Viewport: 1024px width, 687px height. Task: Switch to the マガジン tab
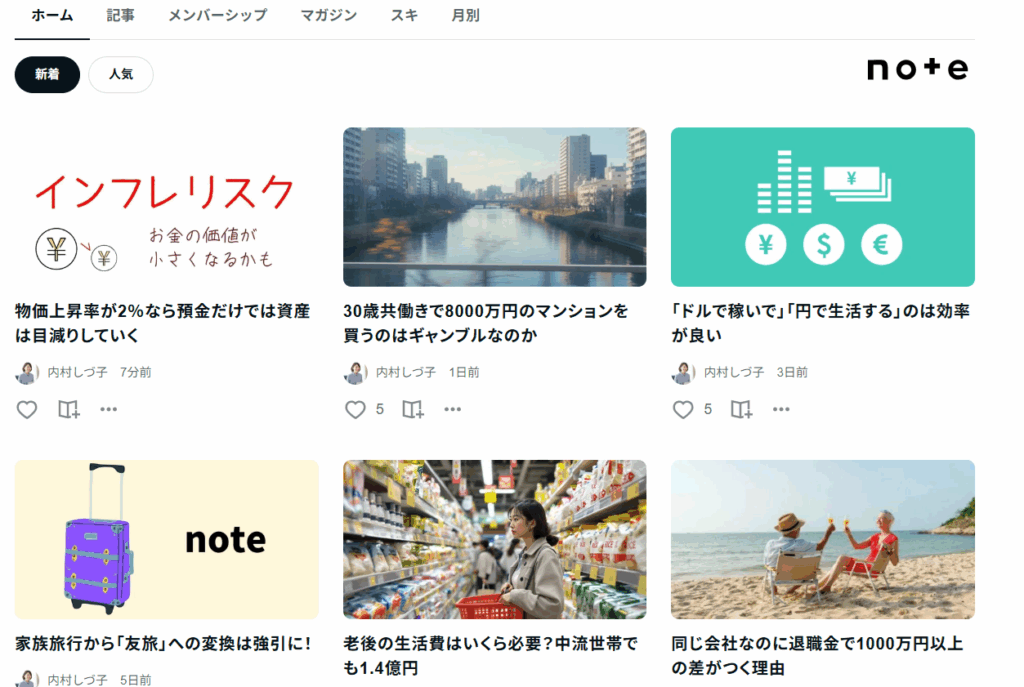[x=328, y=16]
